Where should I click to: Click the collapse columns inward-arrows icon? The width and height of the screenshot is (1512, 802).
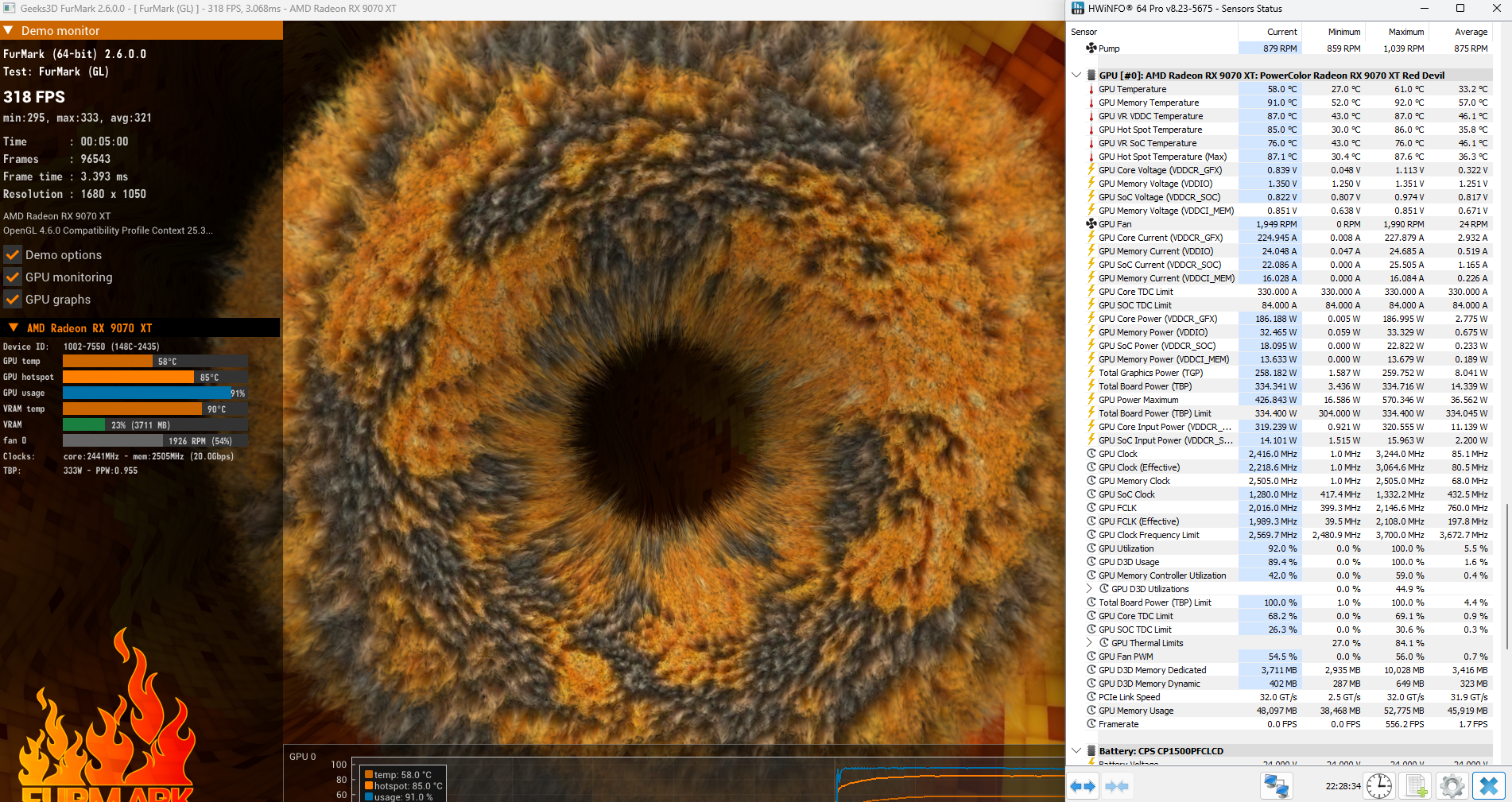click(1117, 786)
